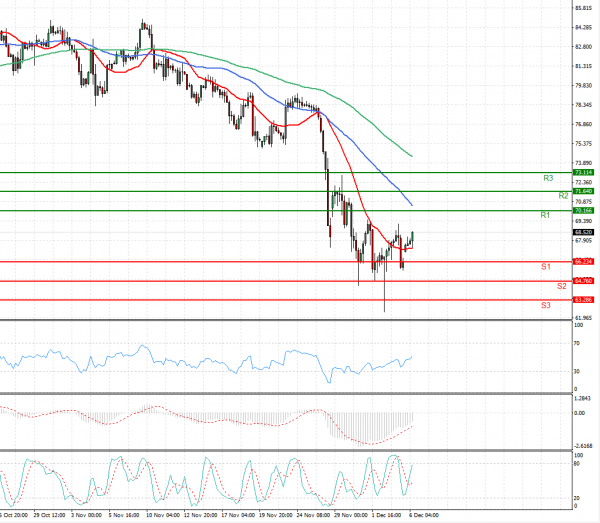Select the 66.234 red price tag

click(584, 261)
